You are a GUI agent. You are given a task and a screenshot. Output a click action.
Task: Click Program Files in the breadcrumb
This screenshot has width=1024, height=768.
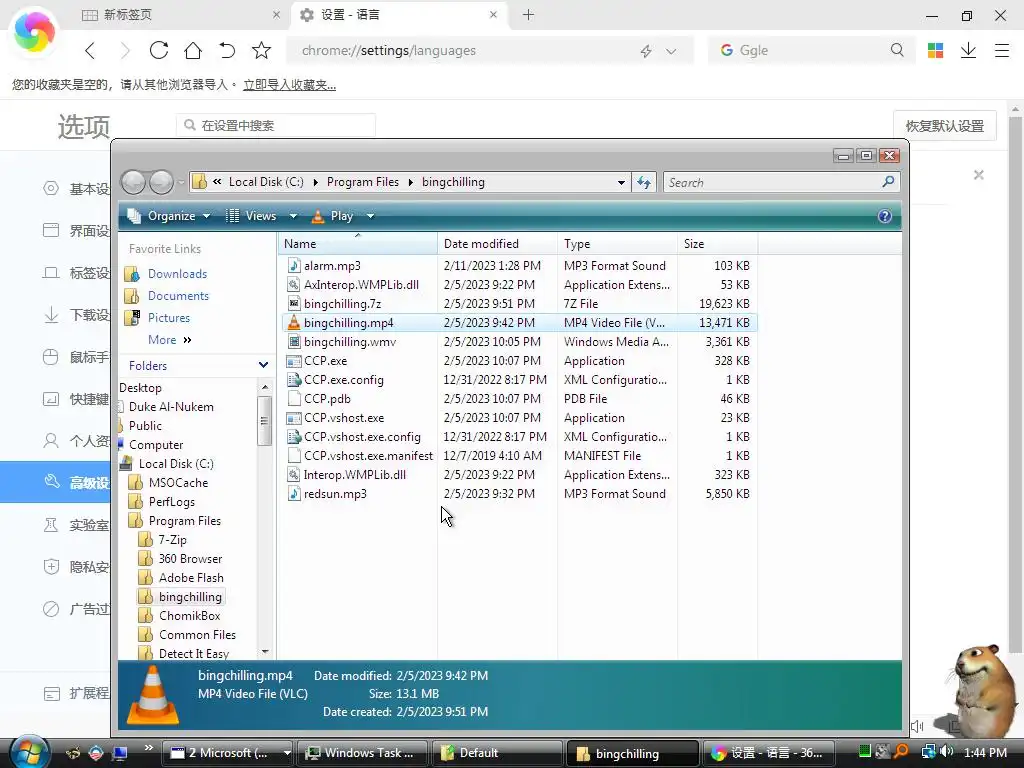362,182
